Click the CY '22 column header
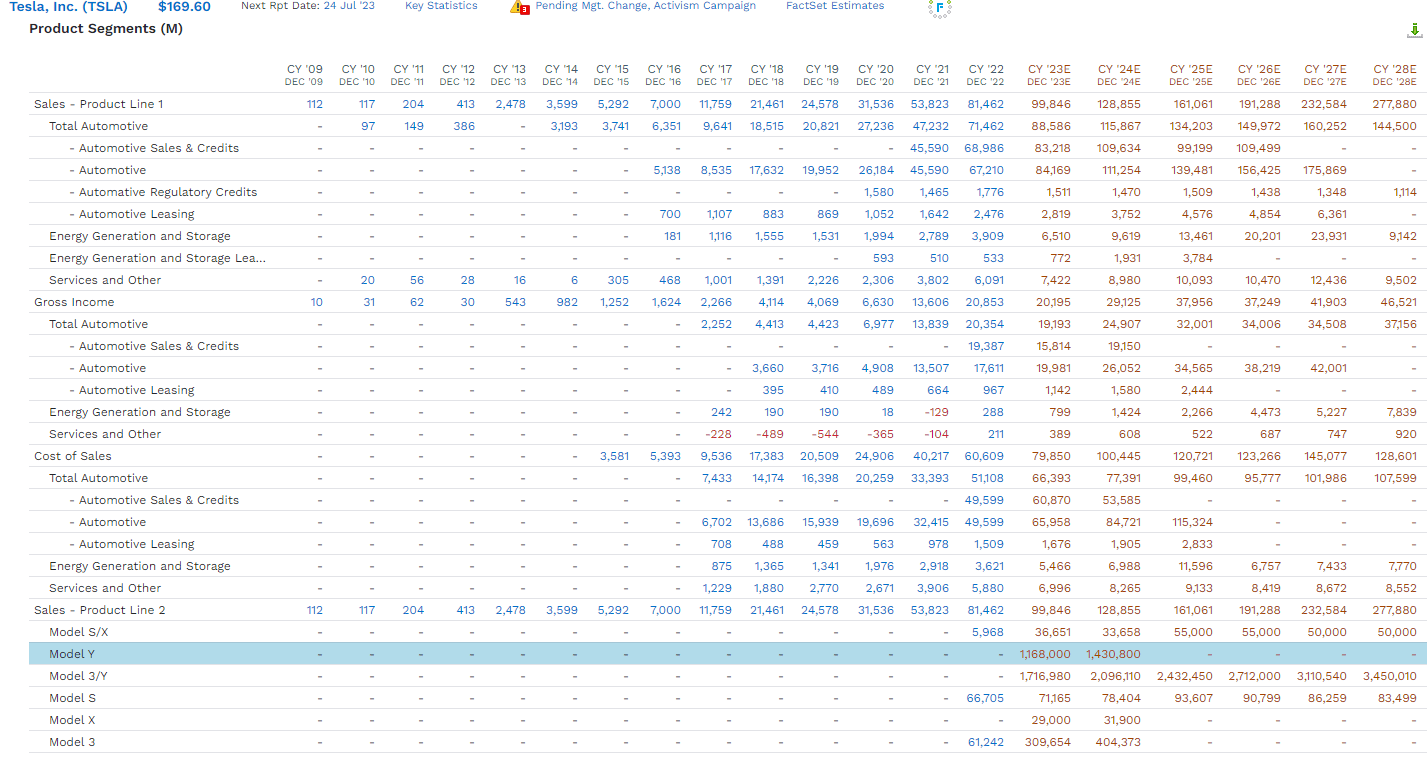Screen dimensions: 1428x758 986,75
